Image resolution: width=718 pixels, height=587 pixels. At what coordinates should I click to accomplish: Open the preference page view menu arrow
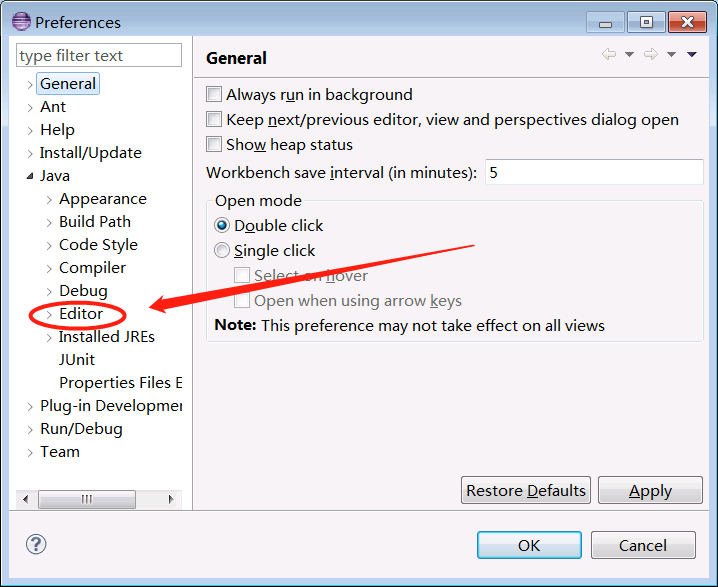[x=692, y=55]
